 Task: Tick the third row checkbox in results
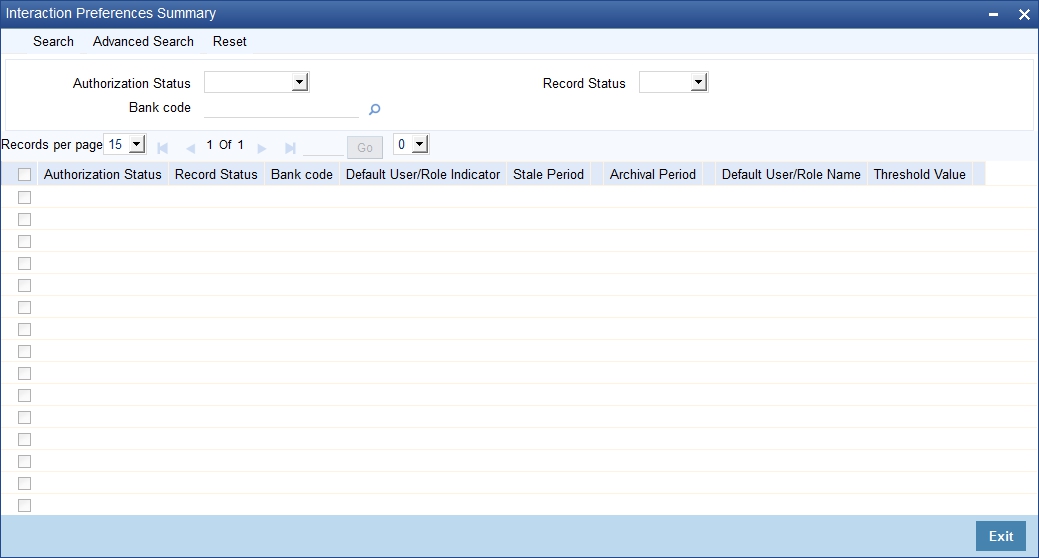point(25,241)
